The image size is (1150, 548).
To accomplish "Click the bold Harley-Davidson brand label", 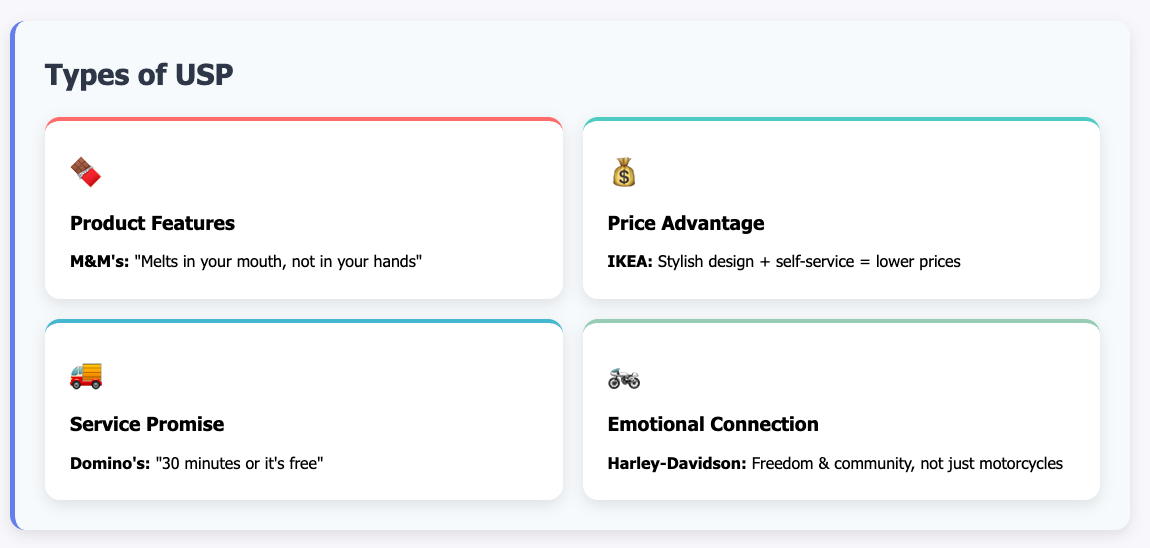I will 677,463.
